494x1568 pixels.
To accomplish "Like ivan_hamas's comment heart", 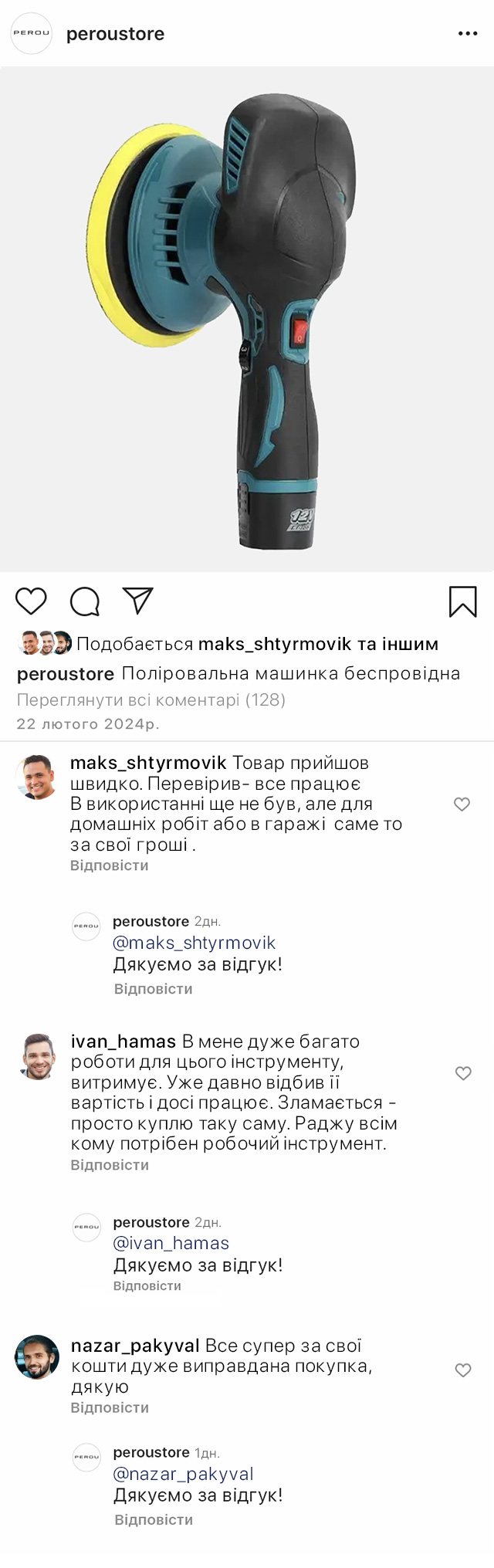I will (462, 1073).
